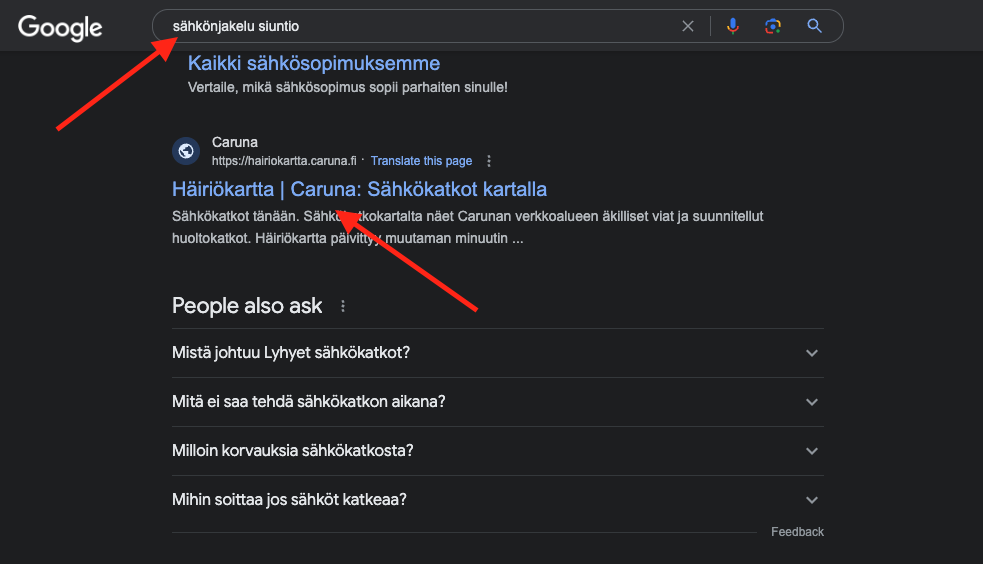Click the Caruna globe favicon
The image size is (983, 564).
click(x=186, y=151)
